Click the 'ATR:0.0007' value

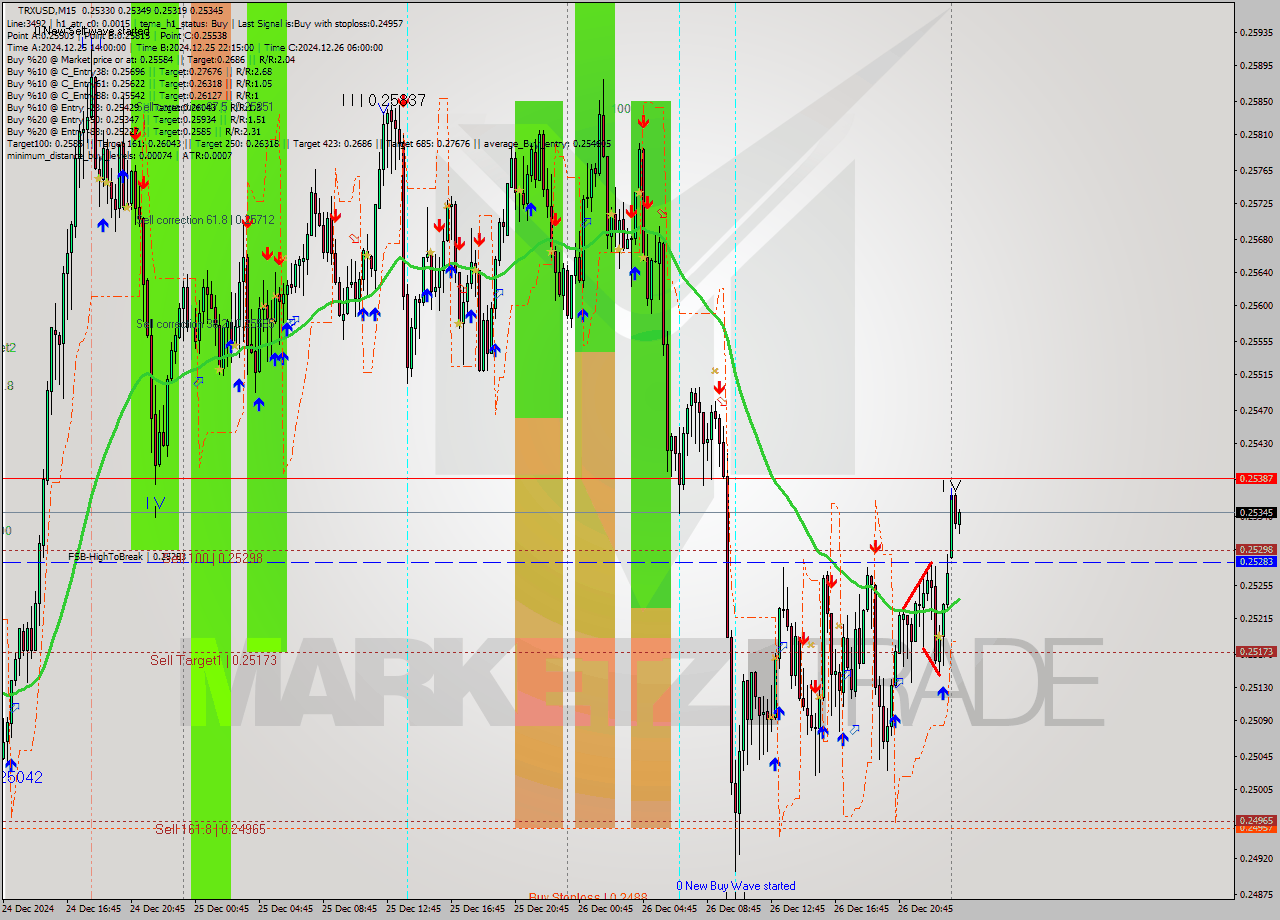click(206, 155)
